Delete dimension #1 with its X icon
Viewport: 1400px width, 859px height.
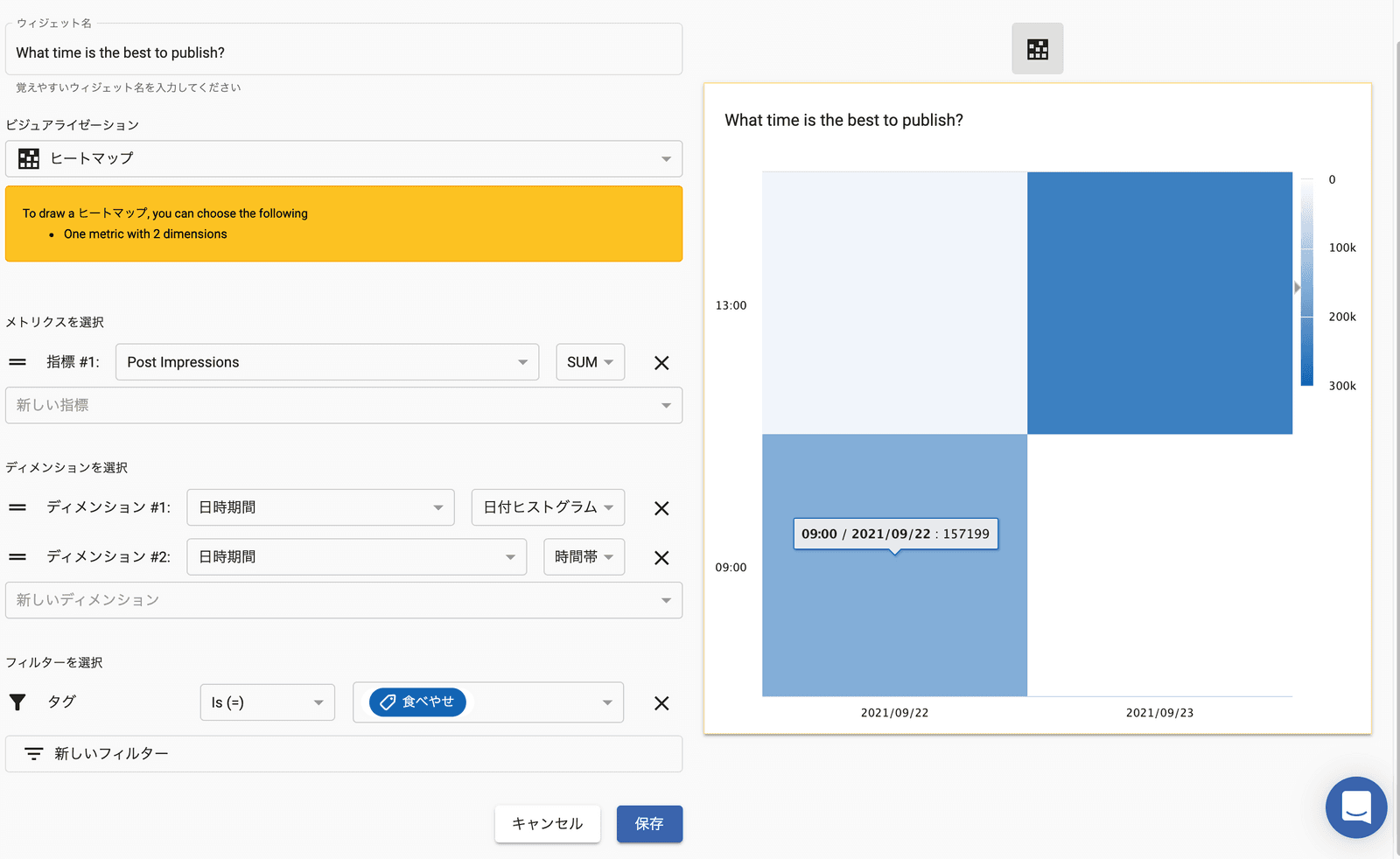point(661,508)
